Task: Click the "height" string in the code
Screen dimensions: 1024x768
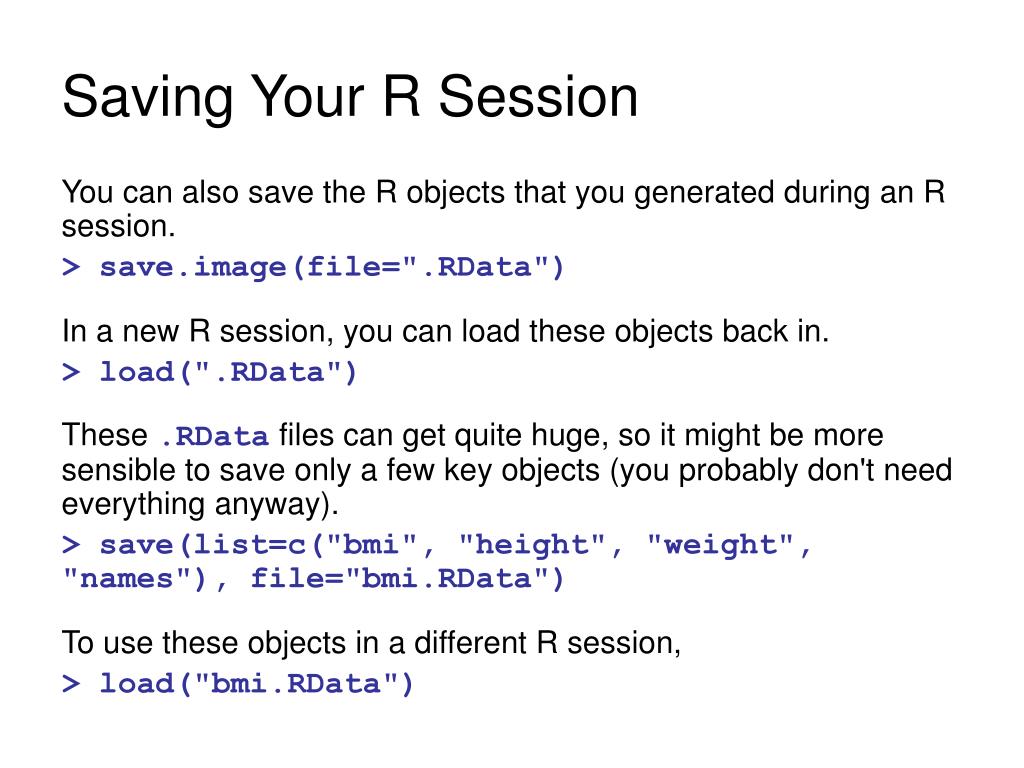Action: click(x=541, y=545)
